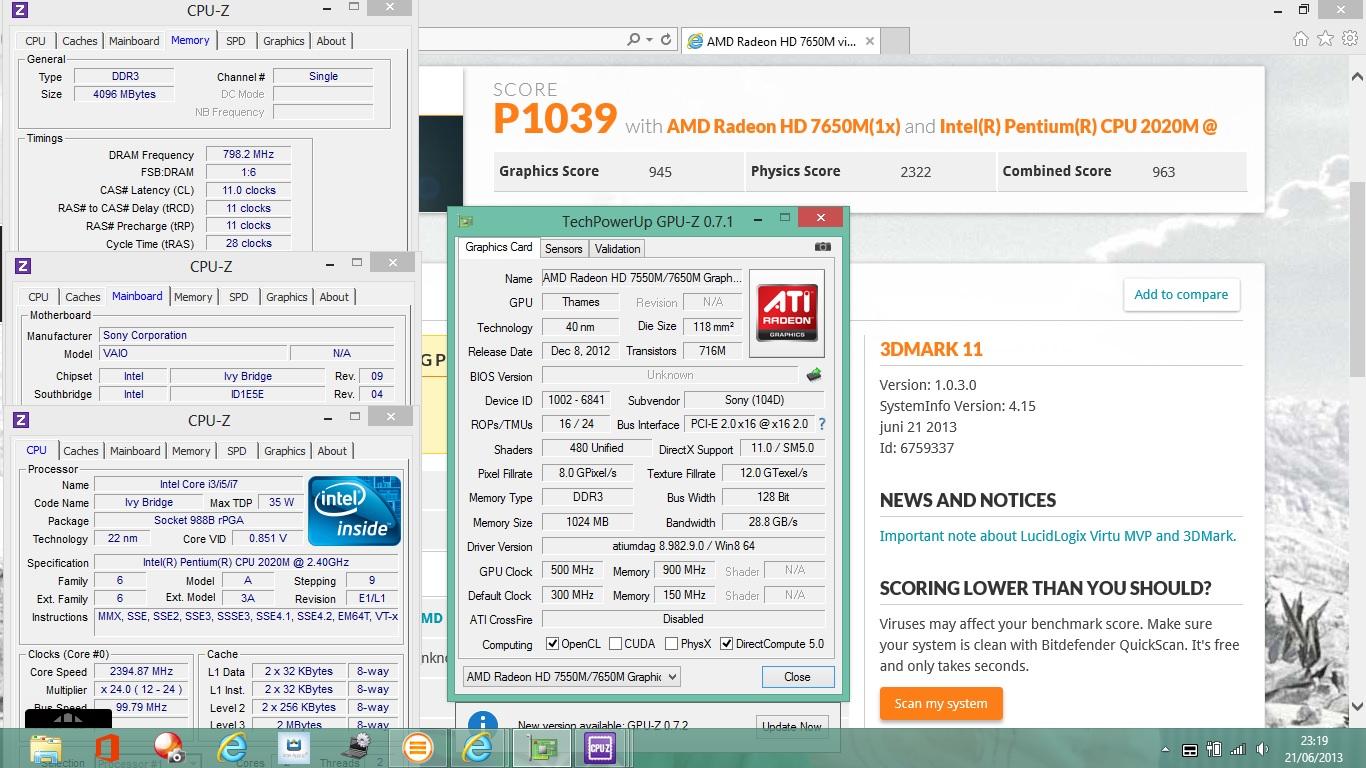Toggle the PhysX checkbox
Image resolution: width=1366 pixels, height=768 pixels.
click(x=671, y=644)
